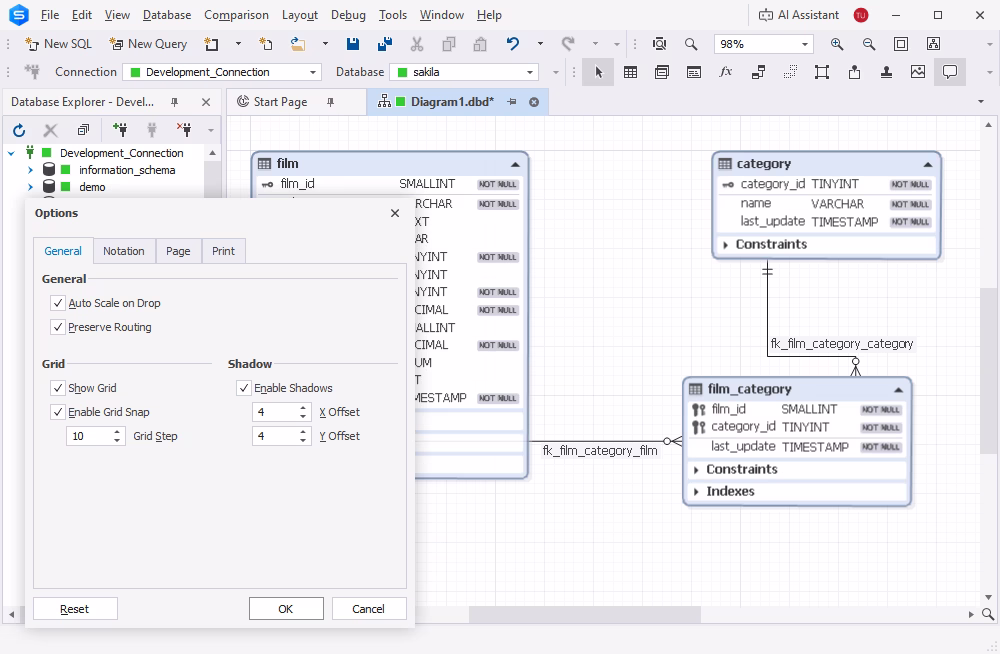
Task: Switch to the Notation tab
Action: click(124, 251)
